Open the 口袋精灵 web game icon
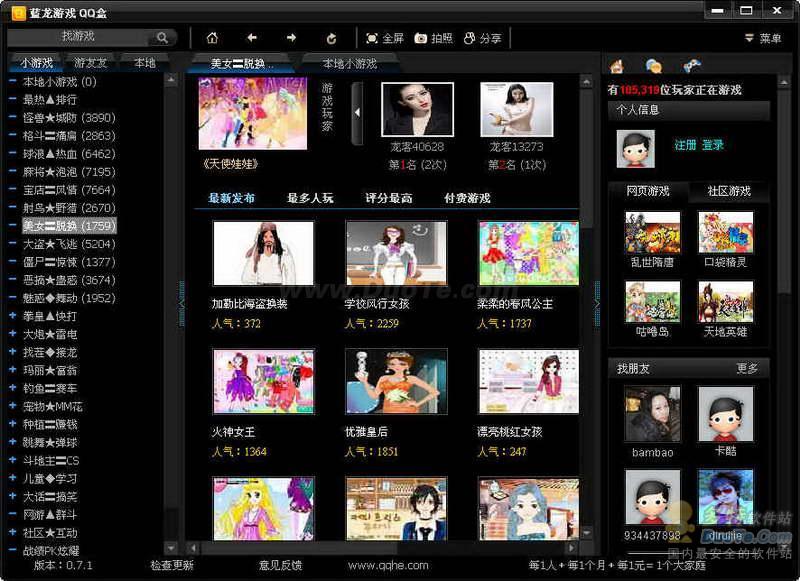 (726, 233)
